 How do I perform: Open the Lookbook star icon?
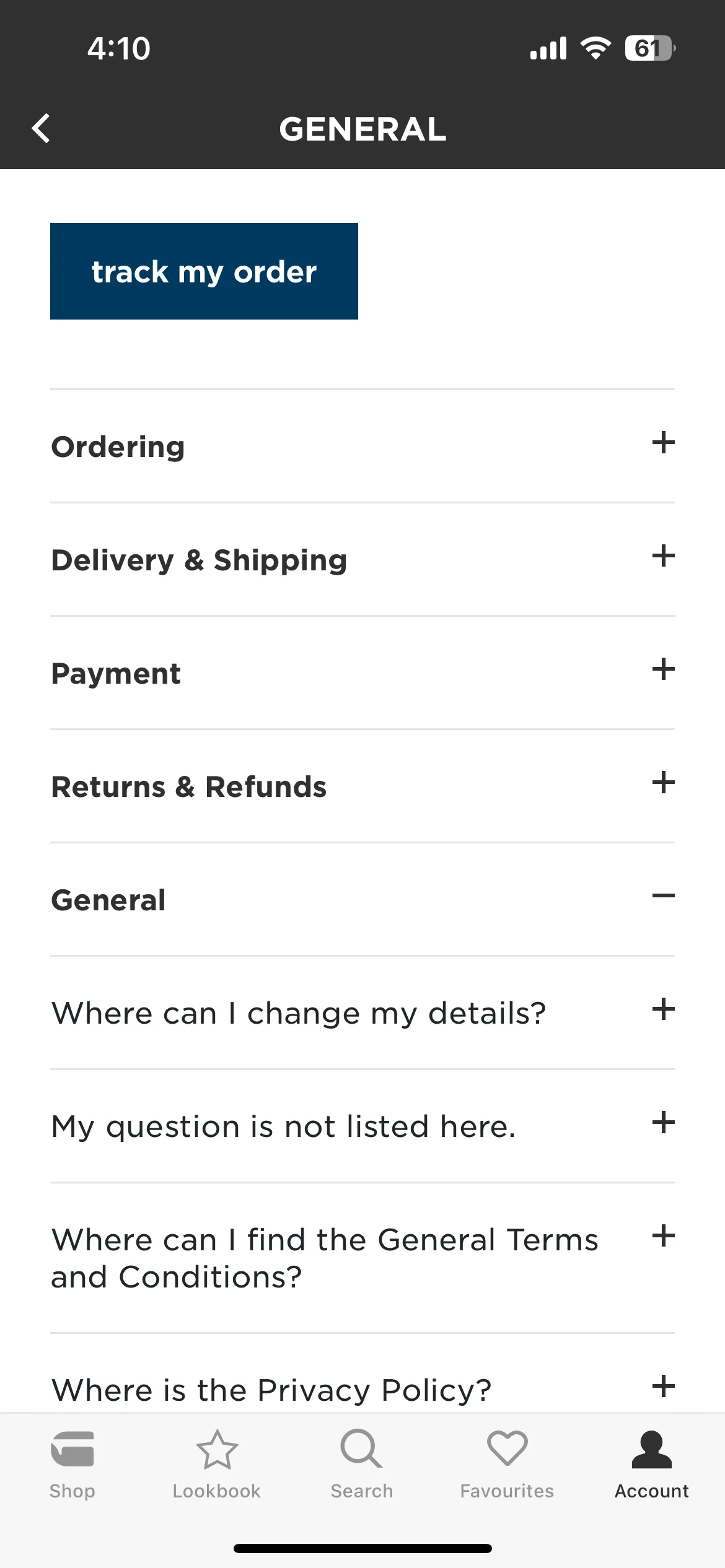[x=217, y=1449]
